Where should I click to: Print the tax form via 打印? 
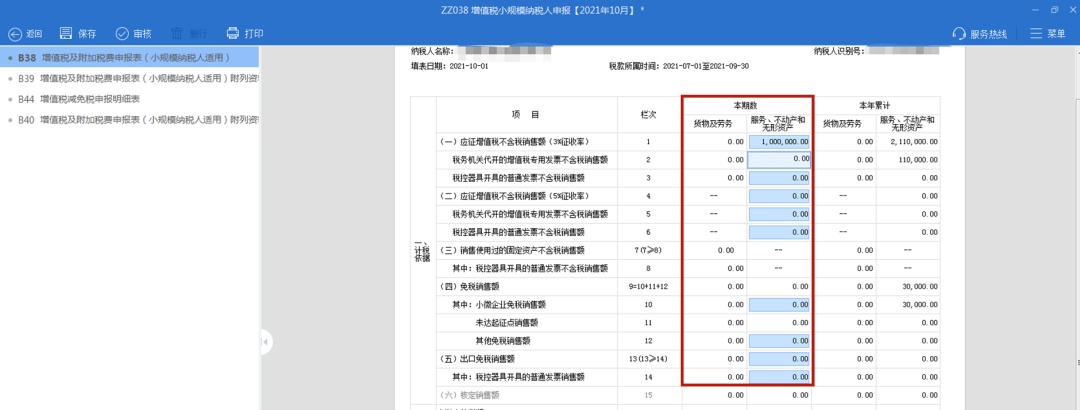coord(233,33)
